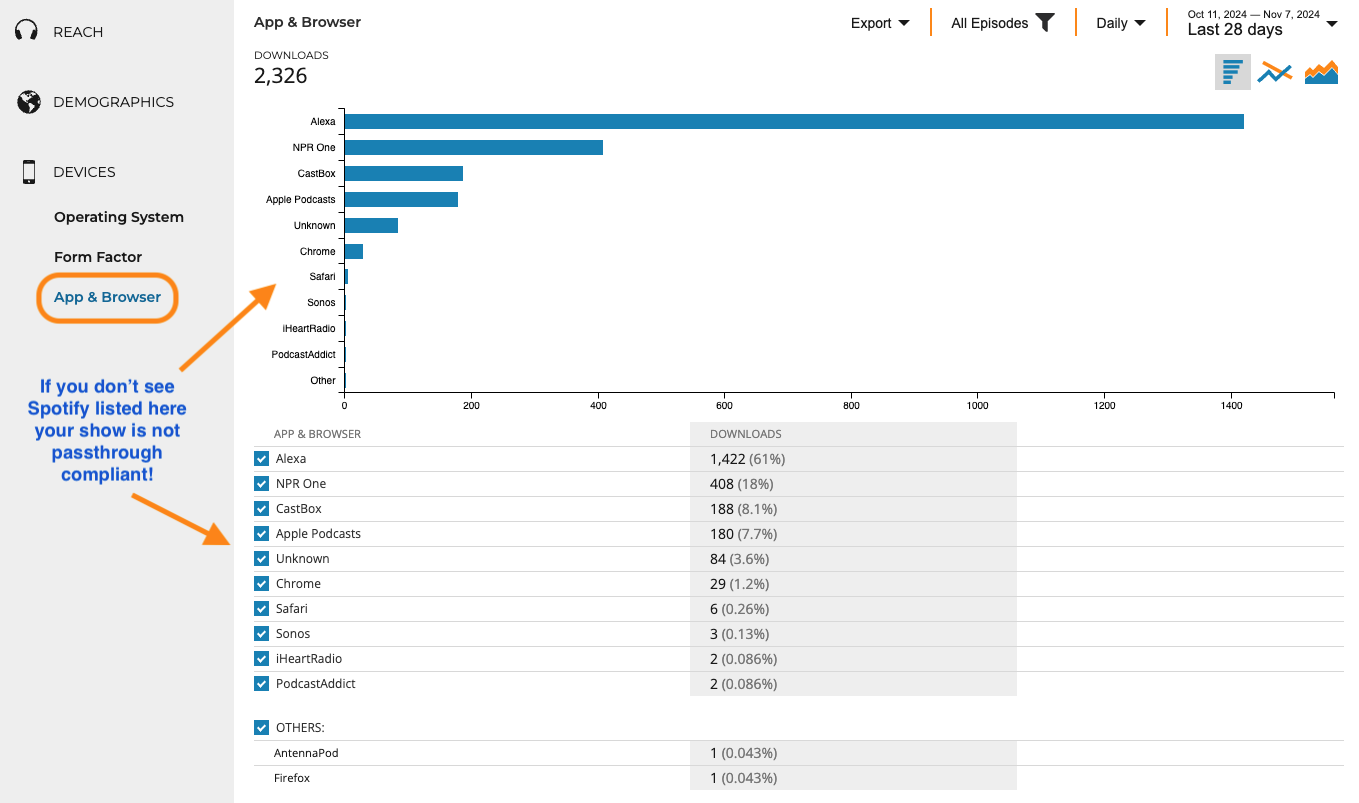
Task: Toggle the OTHERS checkbox
Action: pos(262,728)
